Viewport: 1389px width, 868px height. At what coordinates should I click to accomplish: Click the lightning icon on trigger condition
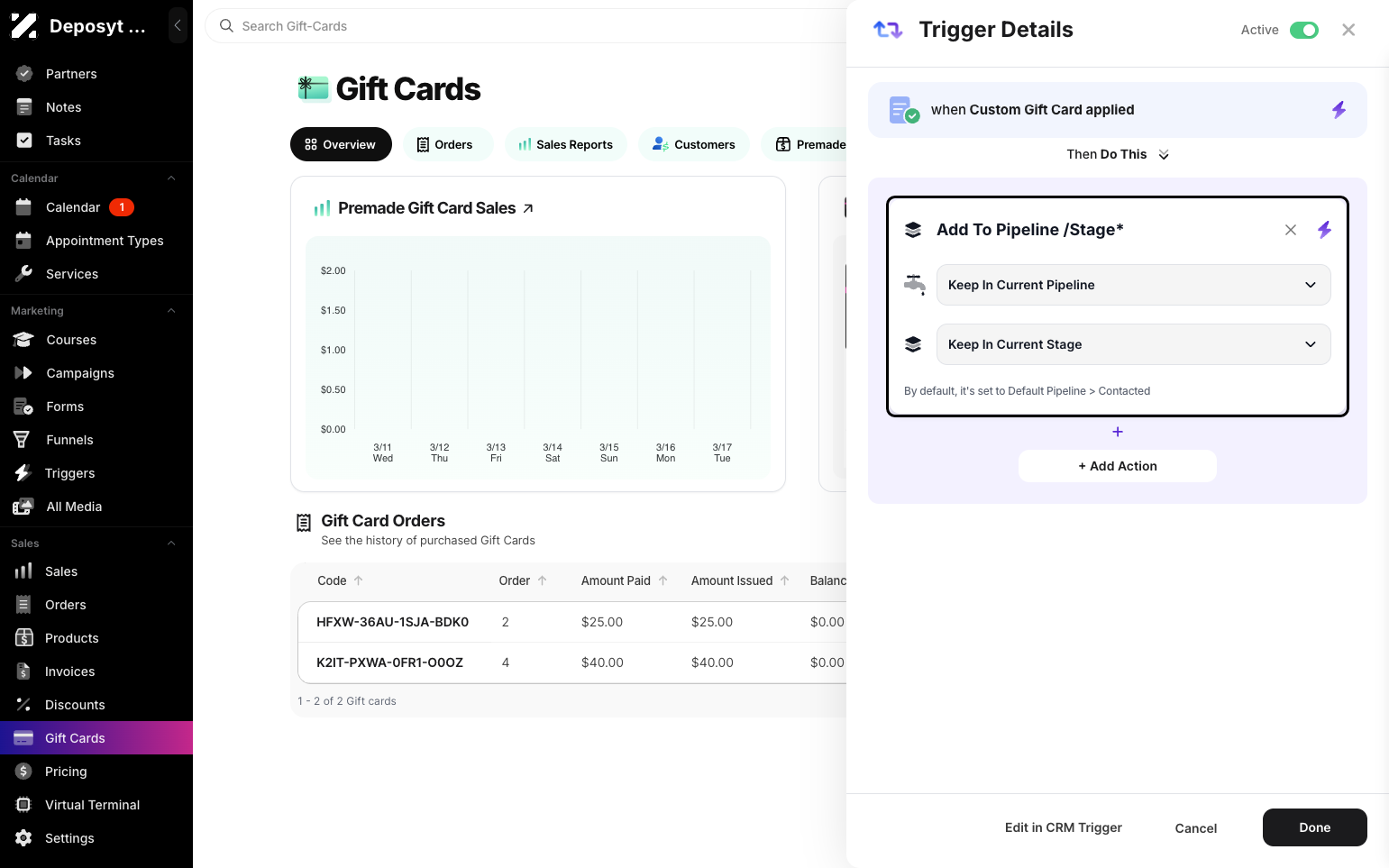point(1339,110)
